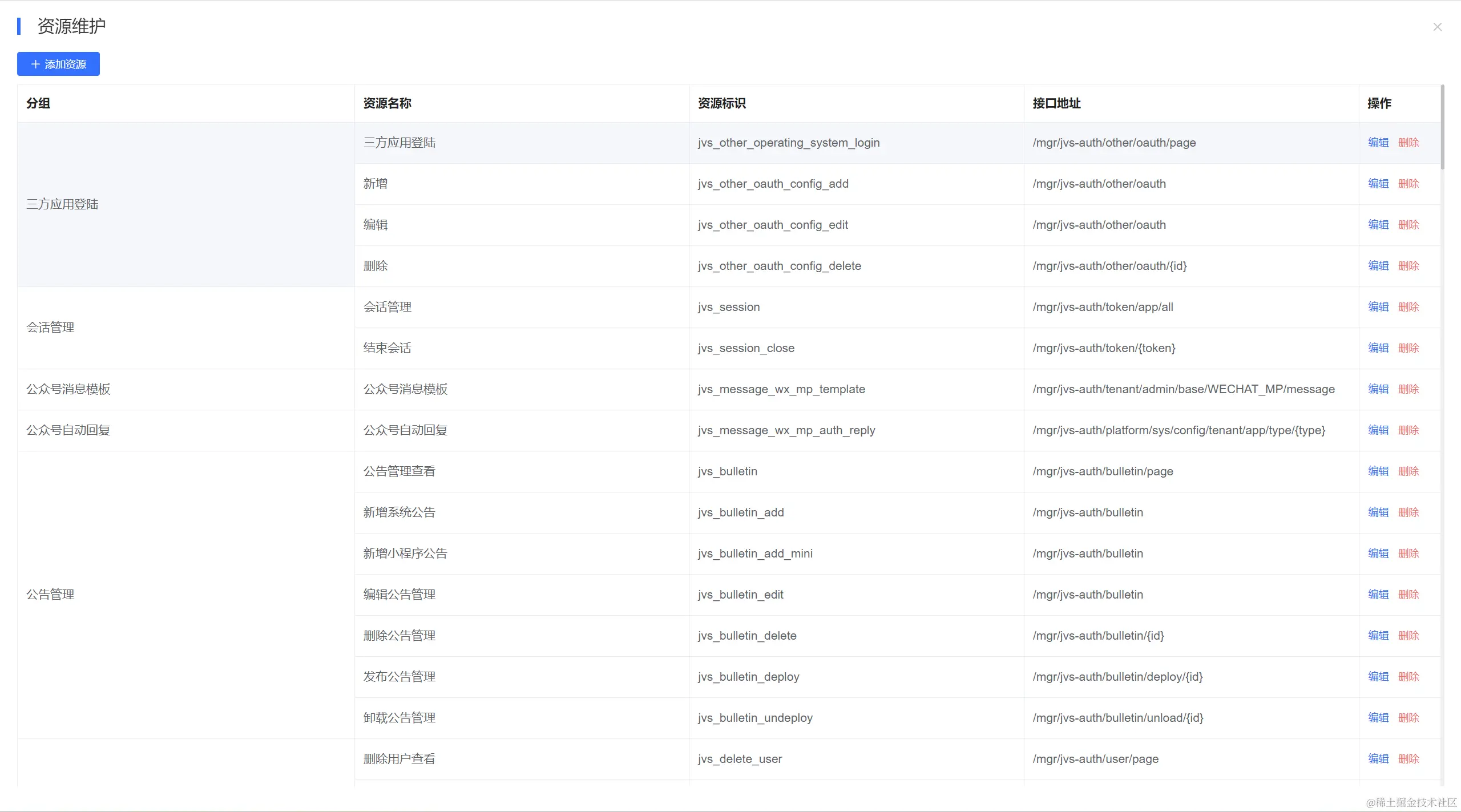Delete the 公众号自动回复 resource row
This screenshot has height=812, width=1461.
point(1408,430)
